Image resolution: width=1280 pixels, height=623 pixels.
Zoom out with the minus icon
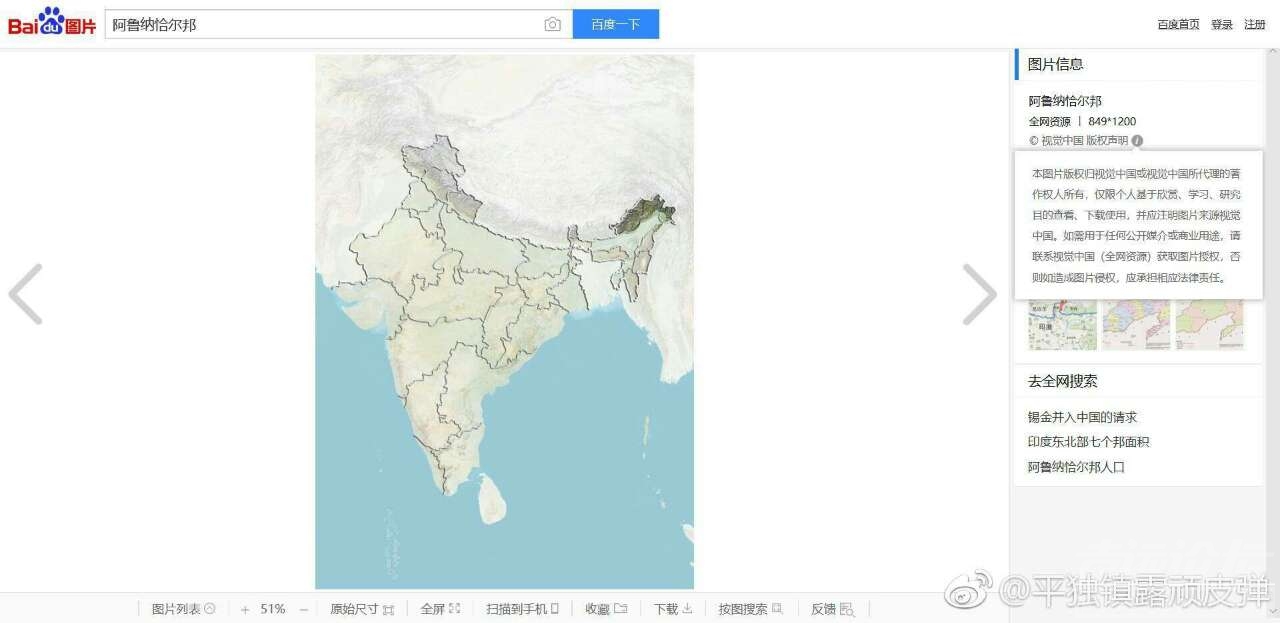pos(304,609)
